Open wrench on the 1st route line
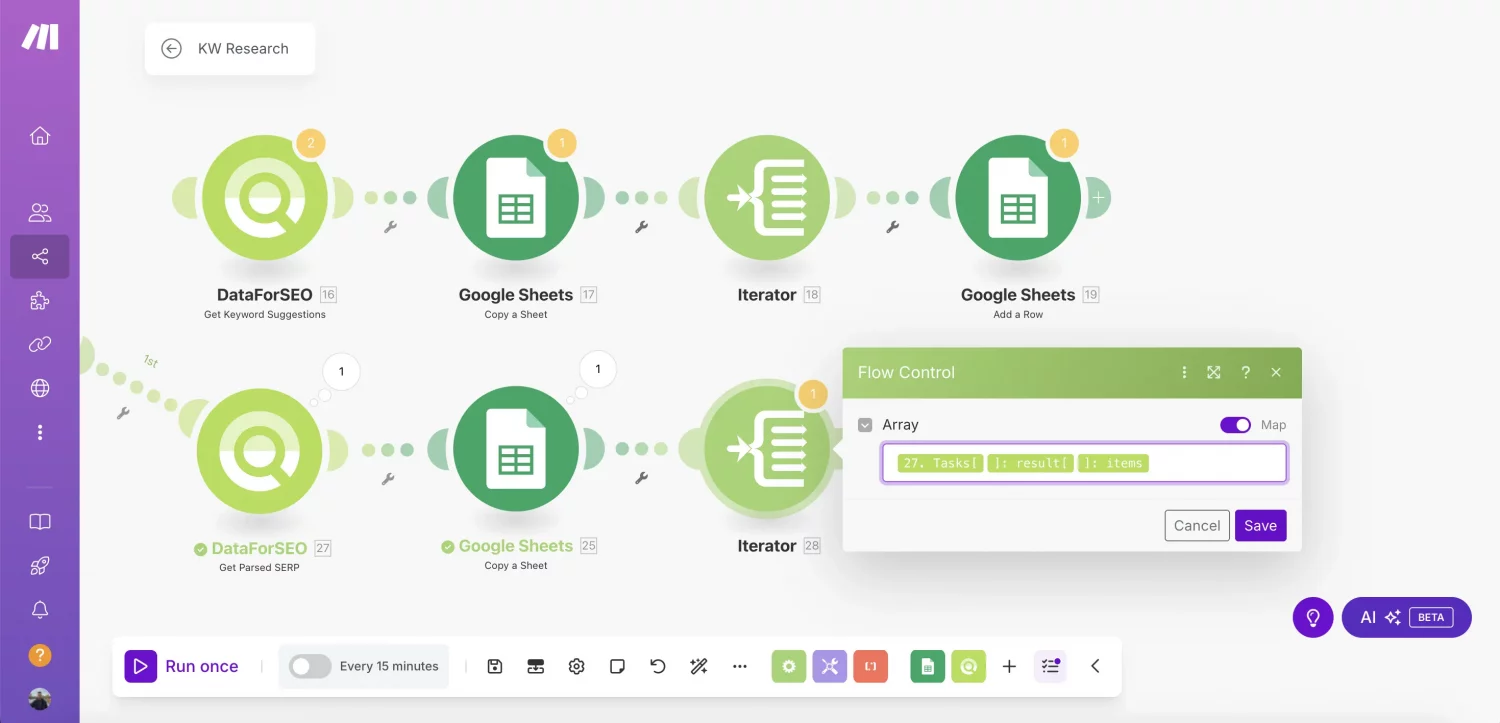1500x723 pixels. pyautogui.click(x=123, y=412)
